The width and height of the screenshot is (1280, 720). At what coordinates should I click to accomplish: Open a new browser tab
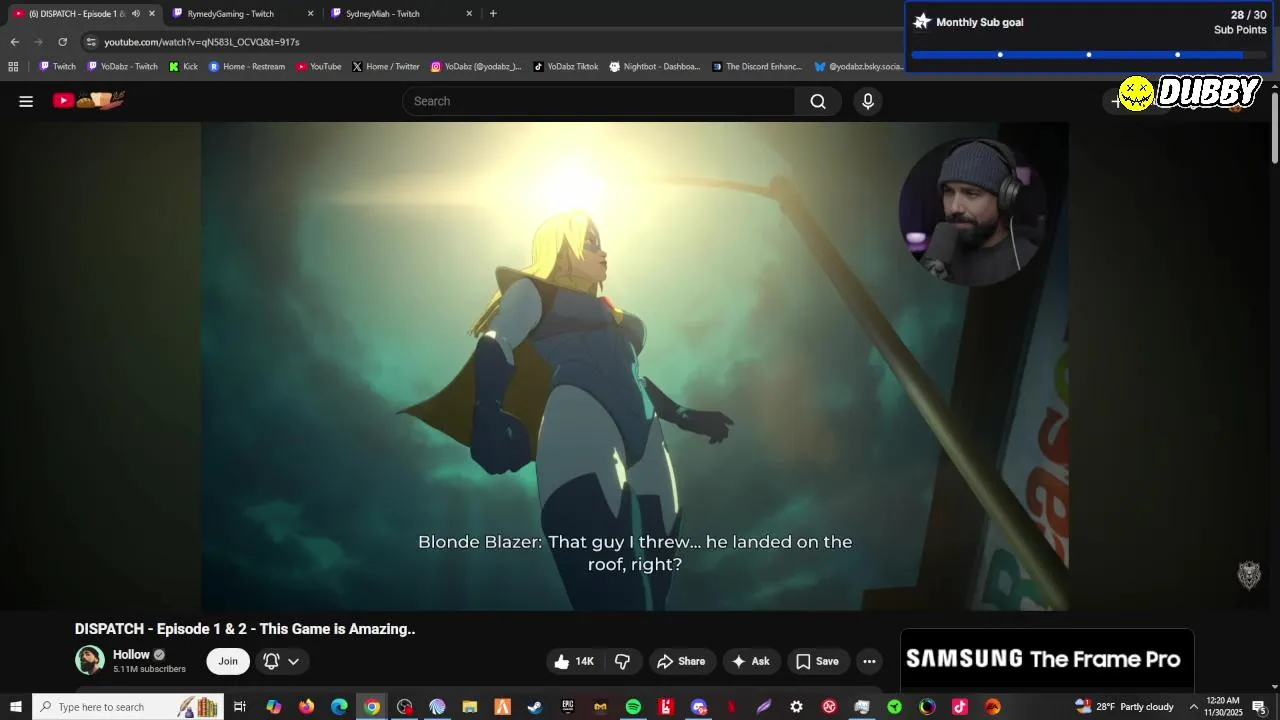(493, 14)
